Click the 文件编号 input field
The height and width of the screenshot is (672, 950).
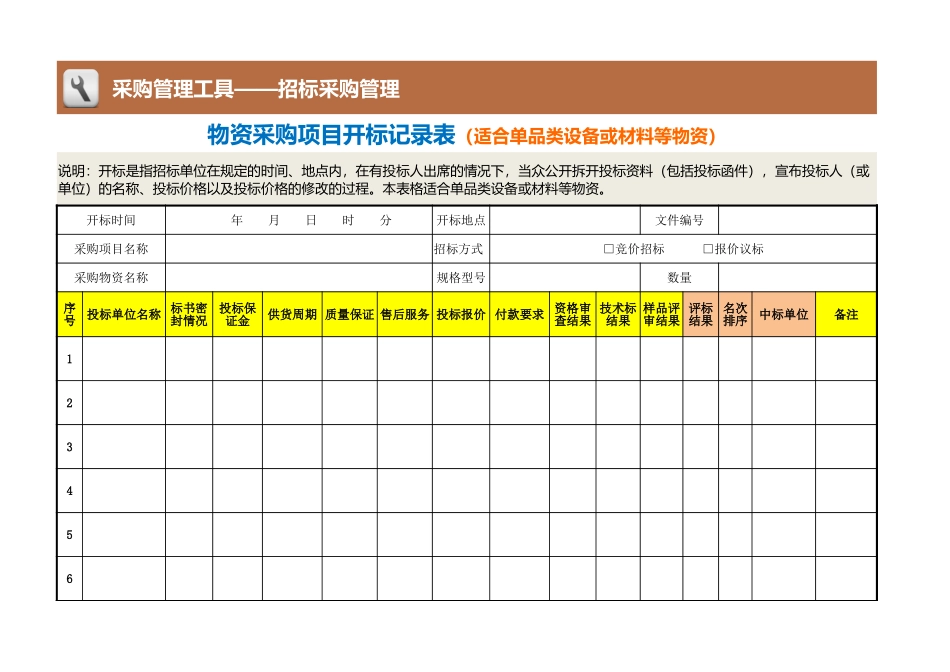point(795,220)
